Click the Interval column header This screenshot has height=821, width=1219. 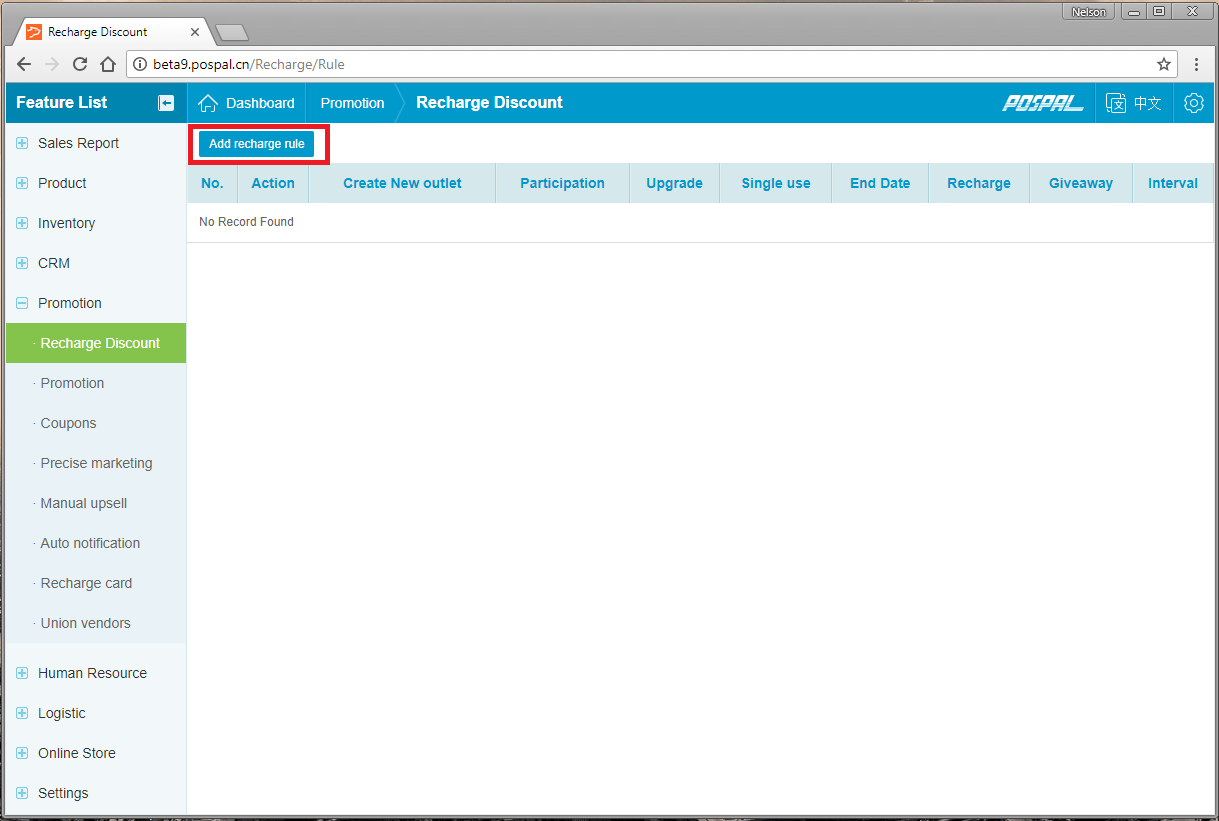1173,183
